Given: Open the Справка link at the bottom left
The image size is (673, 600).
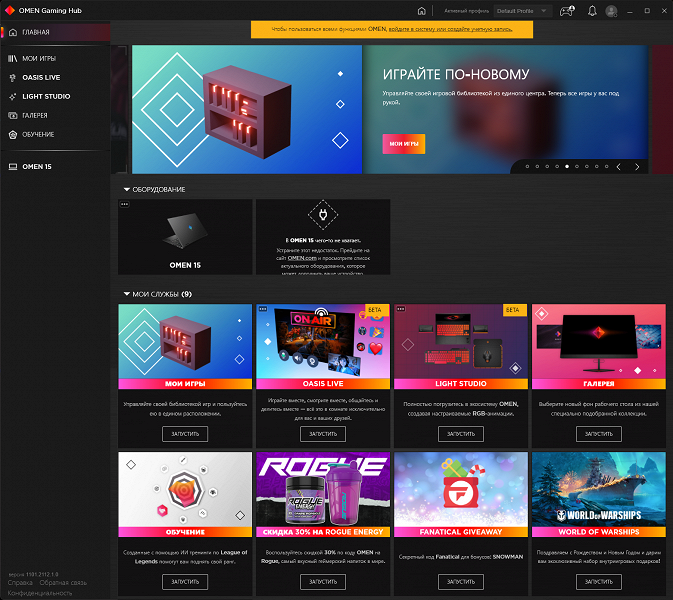Looking at the screenshot, I should [20, 583].
